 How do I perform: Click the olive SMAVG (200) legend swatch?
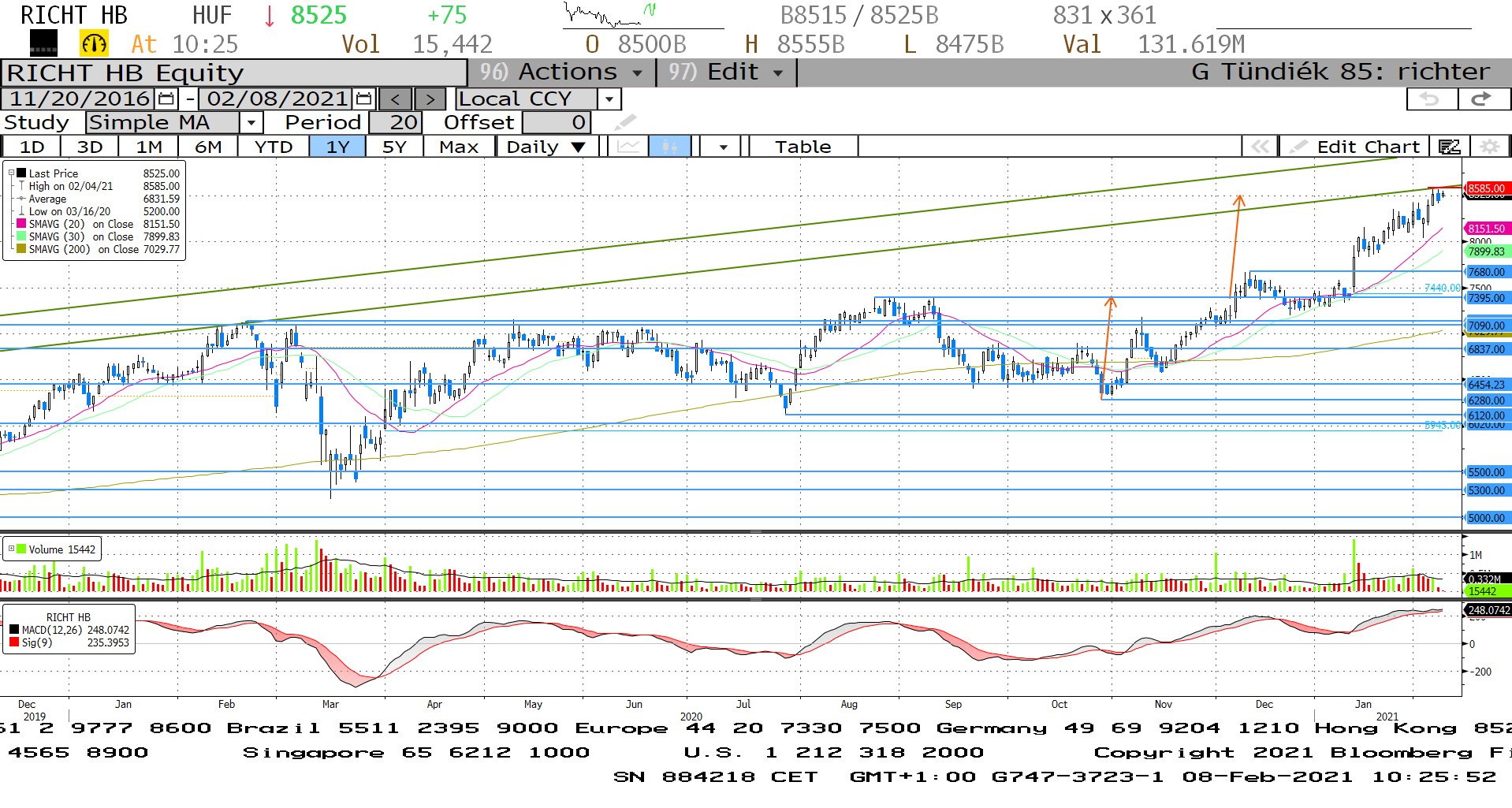tap(21, 249)
